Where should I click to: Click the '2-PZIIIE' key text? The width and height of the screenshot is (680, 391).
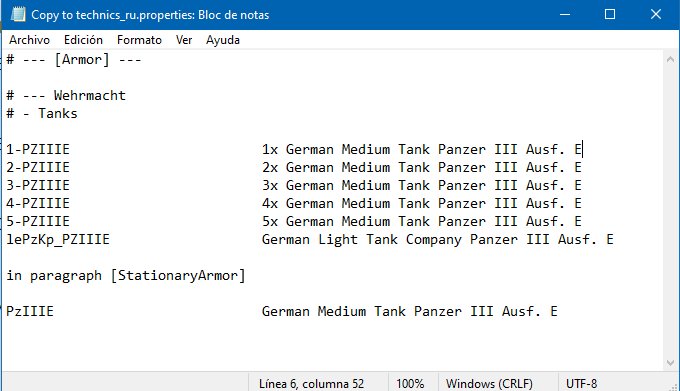[38, 167]
